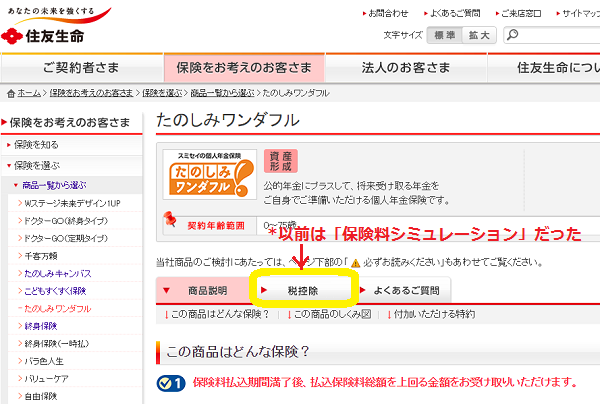
Task: Expand 保険を知る sidebar section
Action: 72,145
